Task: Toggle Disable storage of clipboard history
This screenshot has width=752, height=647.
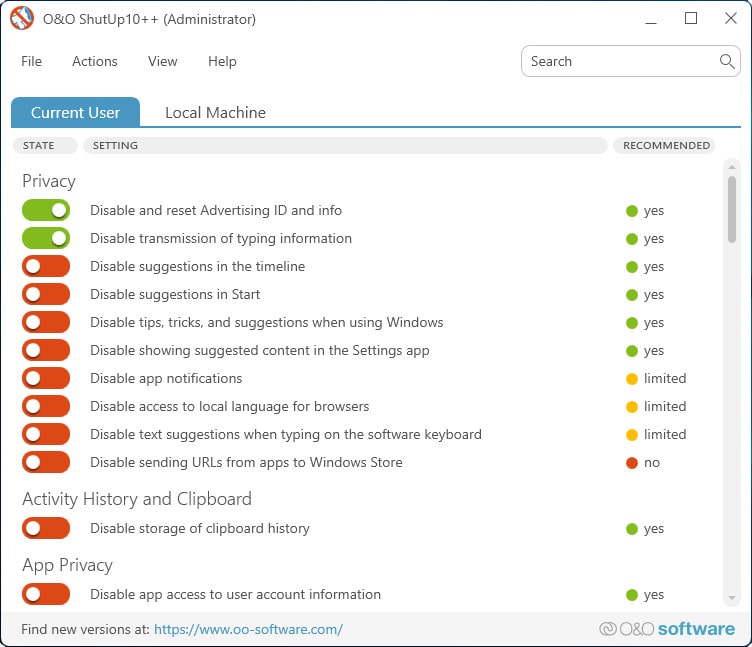Action: tap(46, 528)
